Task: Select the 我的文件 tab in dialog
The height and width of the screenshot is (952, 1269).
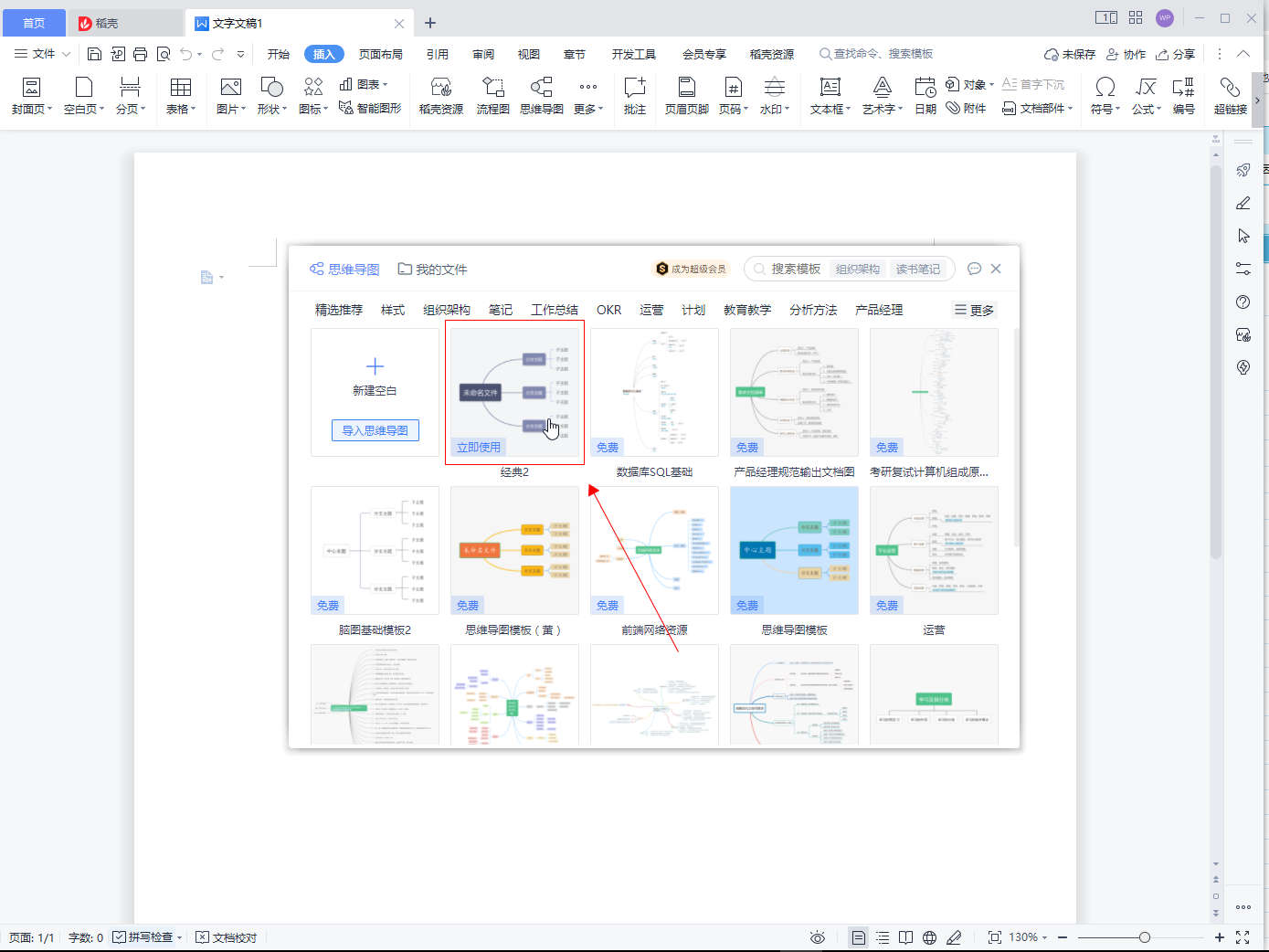Action: (x=432, y=269)
